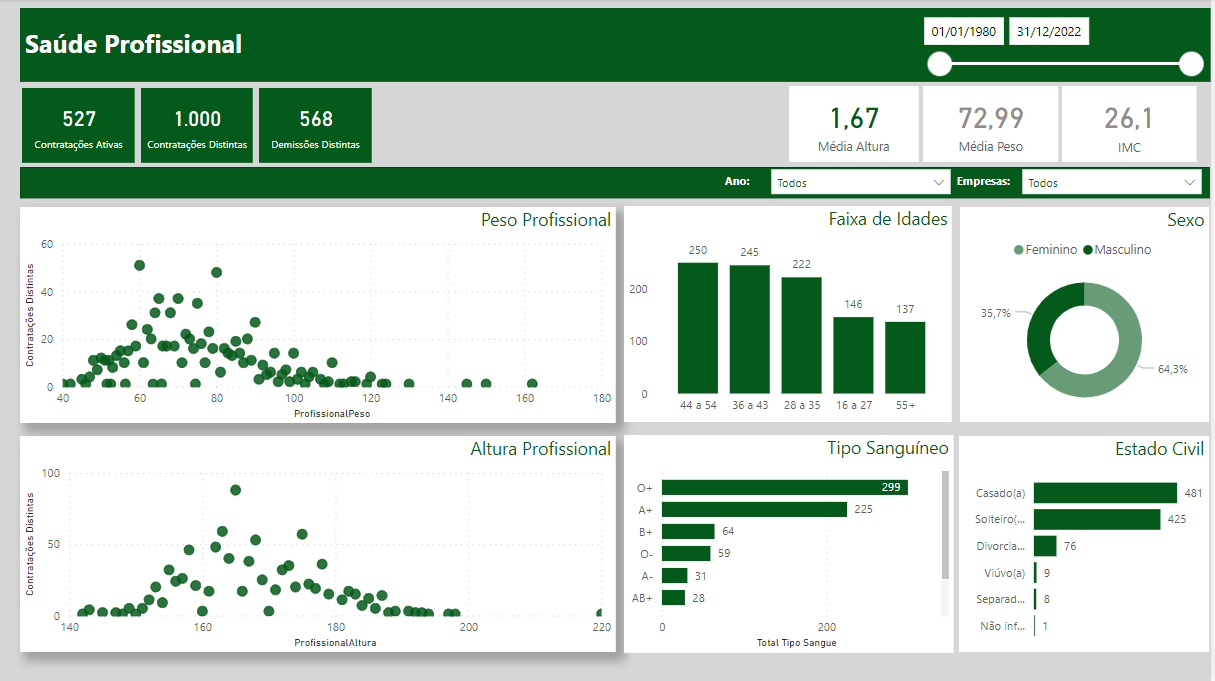
Task: Select the A+ blood type bar
Action: click(754, 509)
